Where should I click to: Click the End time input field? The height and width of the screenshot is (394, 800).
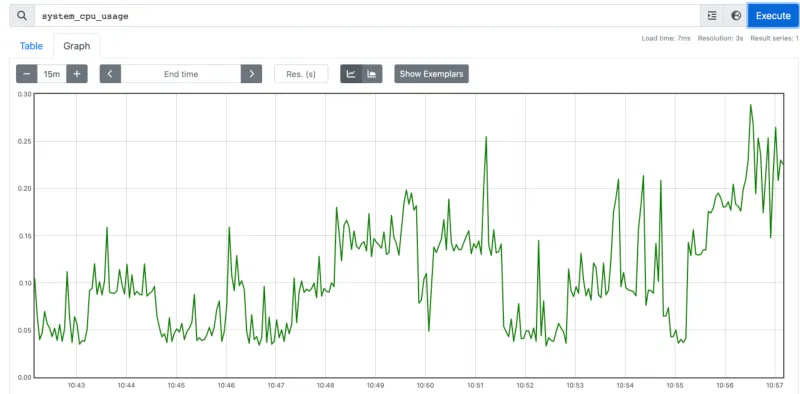pos(181,74)
